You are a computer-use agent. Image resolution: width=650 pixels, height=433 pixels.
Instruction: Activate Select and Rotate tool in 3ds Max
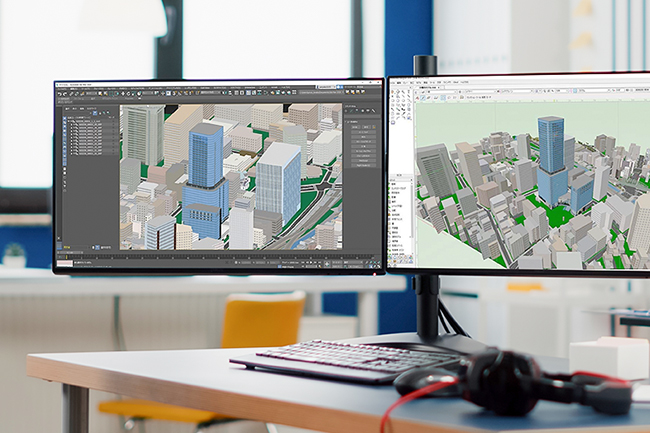click(129, 94)
